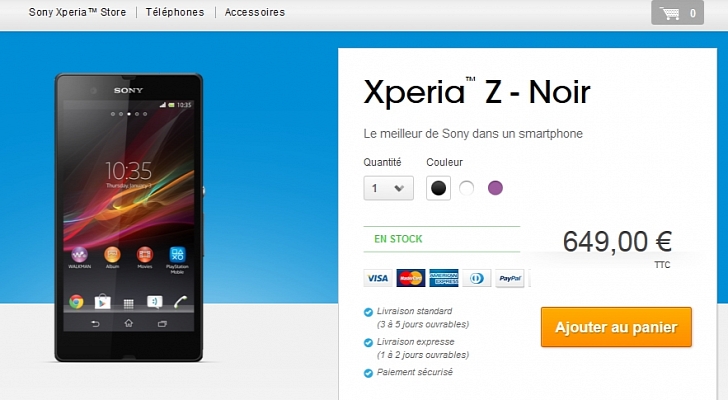Select the white colour option
This screenshot has height=400, width=728.
tap(467, 188)
